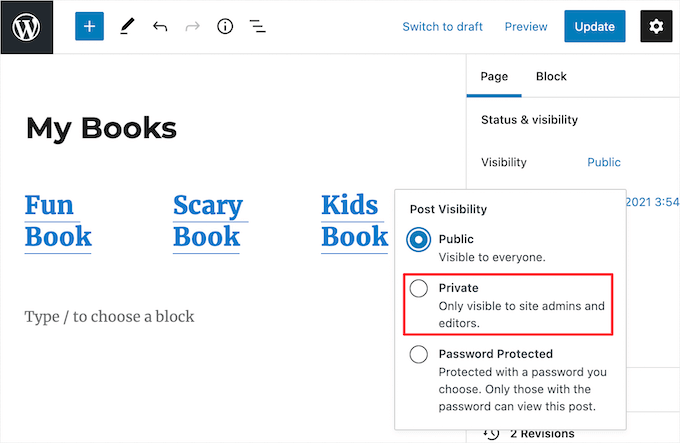Open the Details info icon
The image size is (680, 443).
tap(225, 27)
